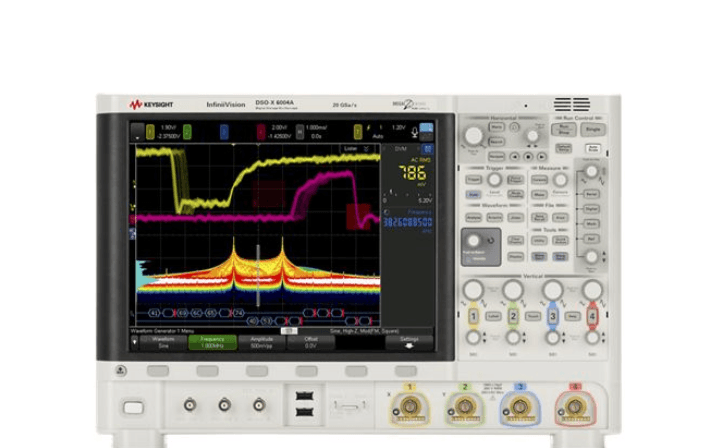Tap the green channel 2 badge on screen
The height and width of the screenshot is (448, 727).
[187, 132]
